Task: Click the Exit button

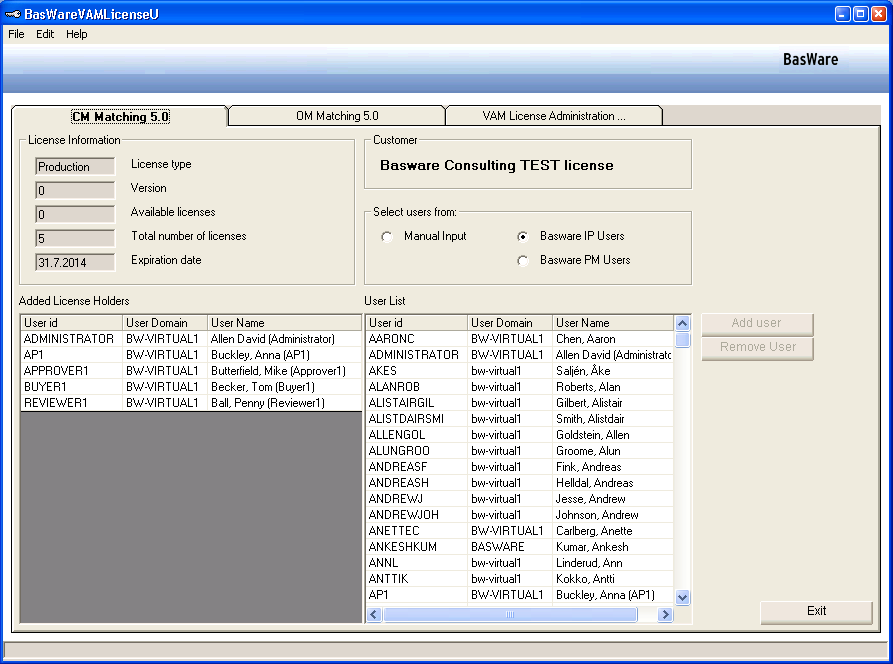Action: [x=816, y=612]
